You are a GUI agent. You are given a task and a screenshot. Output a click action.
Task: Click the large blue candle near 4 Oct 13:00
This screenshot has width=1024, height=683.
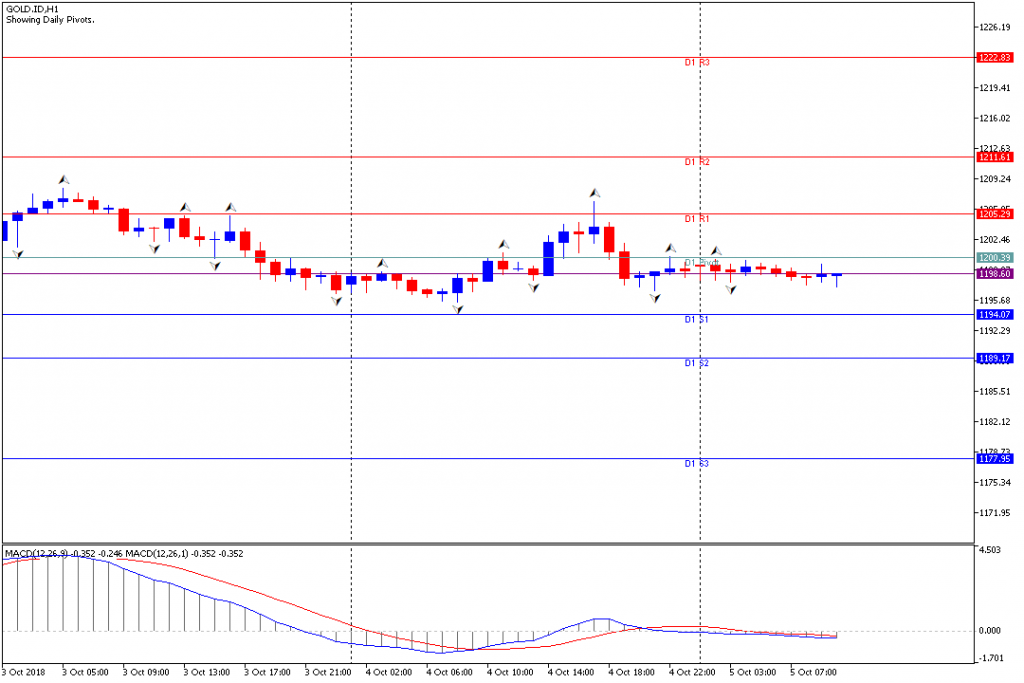(x=549, y=259)
